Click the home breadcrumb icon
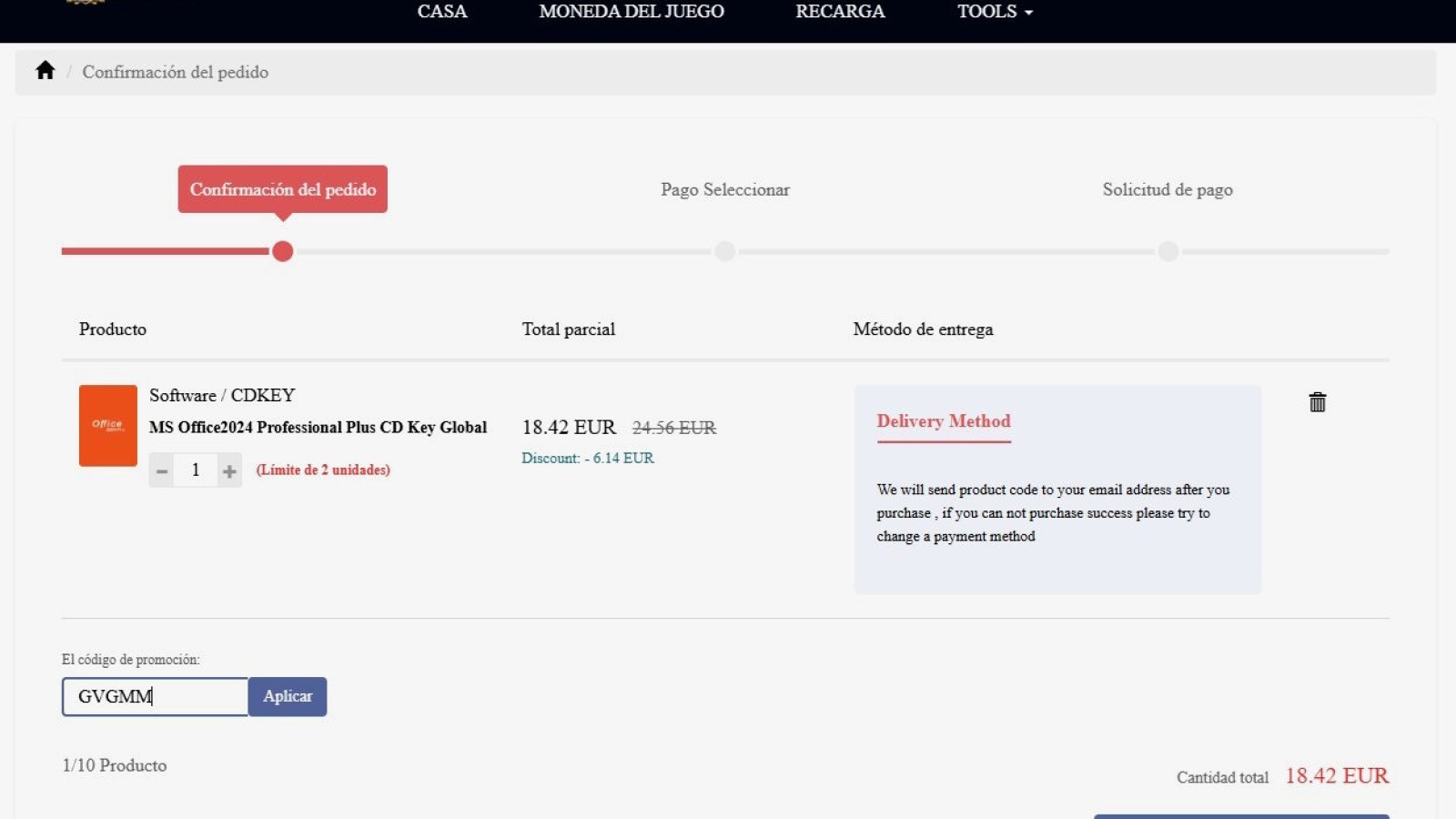 coord(45,70)
